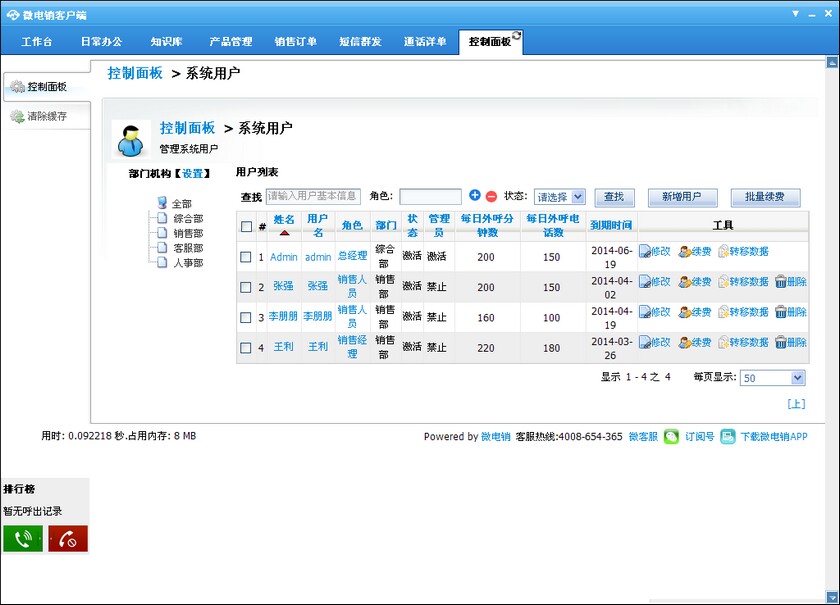The height and width of the screenshot is (605, 840).
Task: Click the blue plus icon beside 角色
Action: click(x=475, y=196)
